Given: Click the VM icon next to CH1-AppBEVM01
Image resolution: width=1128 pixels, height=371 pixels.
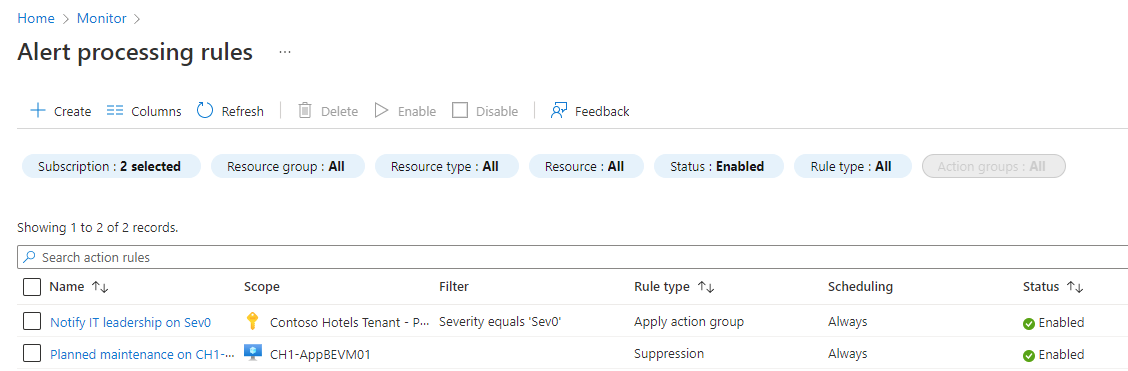Looking at the screenshot, I should [253, 353].
